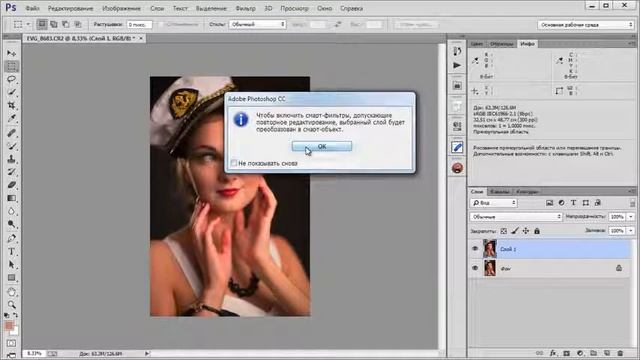Toggle lock position icon
The height and width of the screenshot is (360, 640).
pyautogui.click(x=526, y=231)
